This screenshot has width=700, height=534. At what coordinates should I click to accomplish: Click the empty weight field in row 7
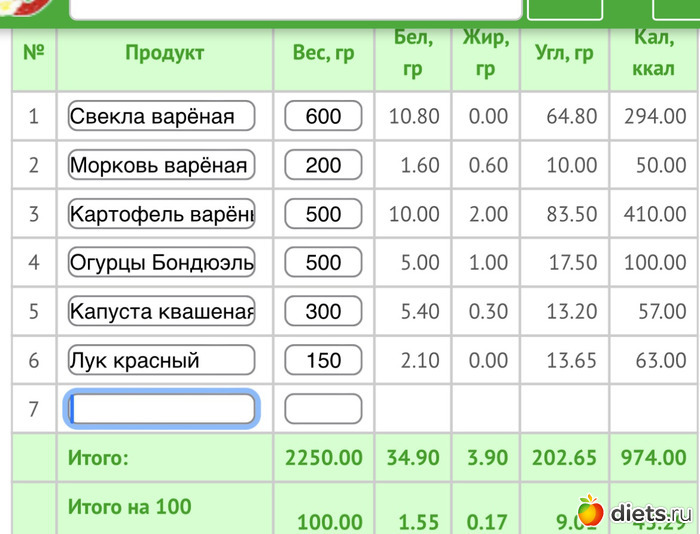[323, 409]
